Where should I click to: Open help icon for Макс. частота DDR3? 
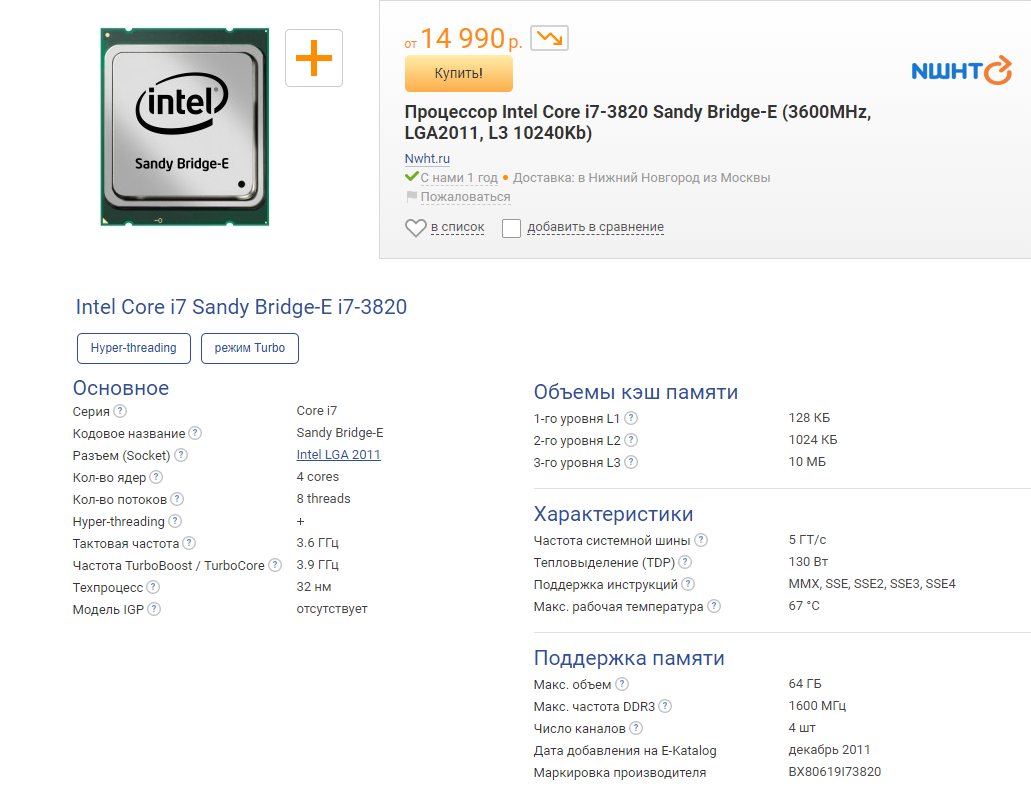[665, 705]
